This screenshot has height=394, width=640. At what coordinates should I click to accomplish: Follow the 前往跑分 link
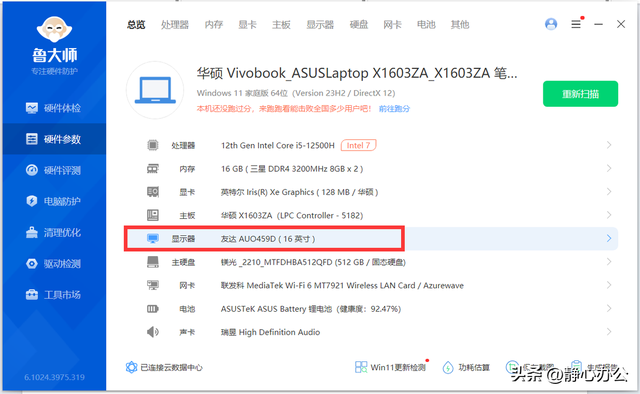pos(394,109)
